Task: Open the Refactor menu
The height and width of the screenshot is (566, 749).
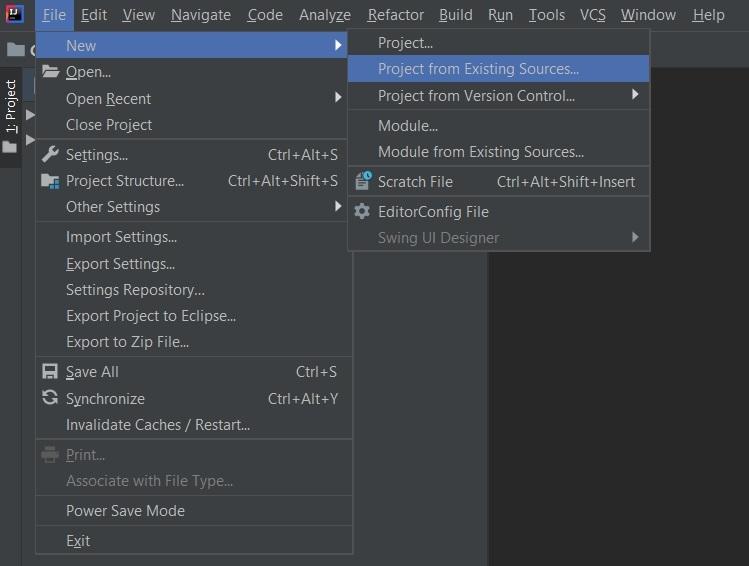Action: click(x=395, y=15)
